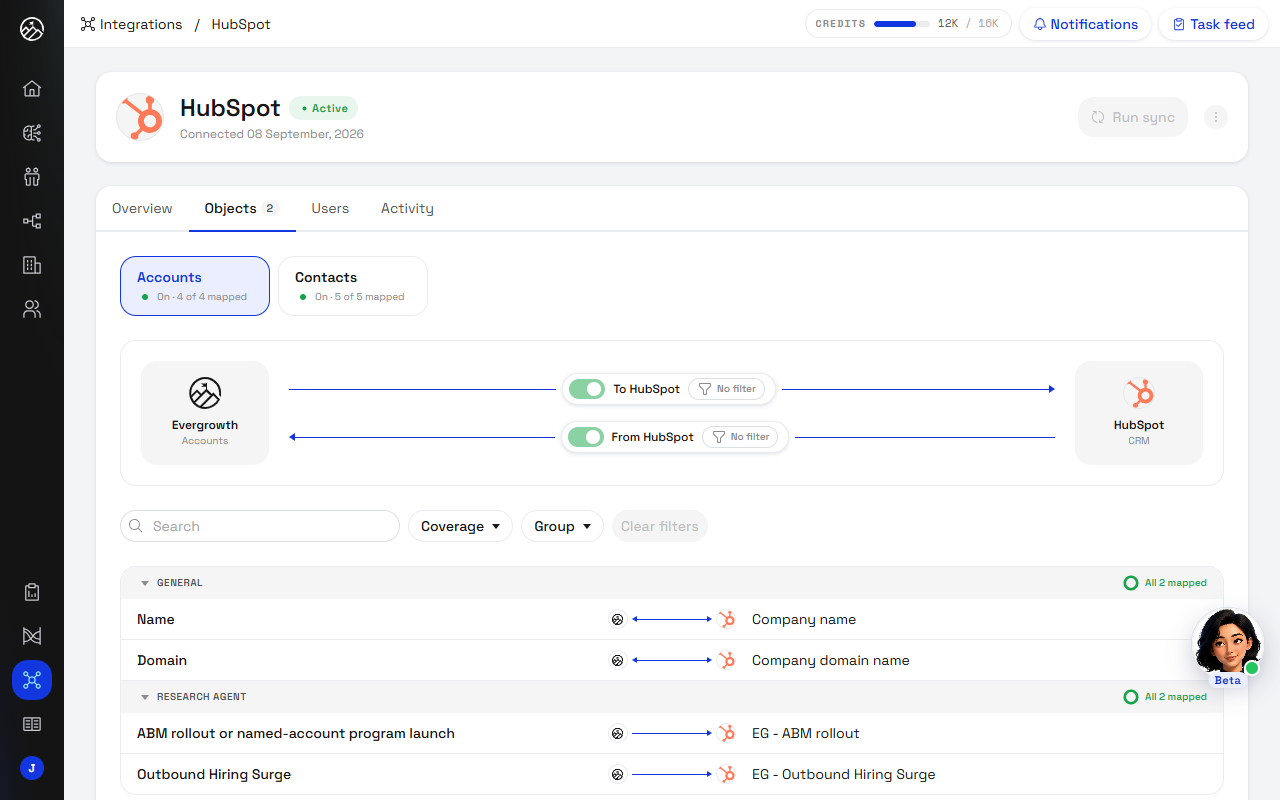The image size is (1280, 800).
Task: Open the Activity tab
Action: point(407,208)
